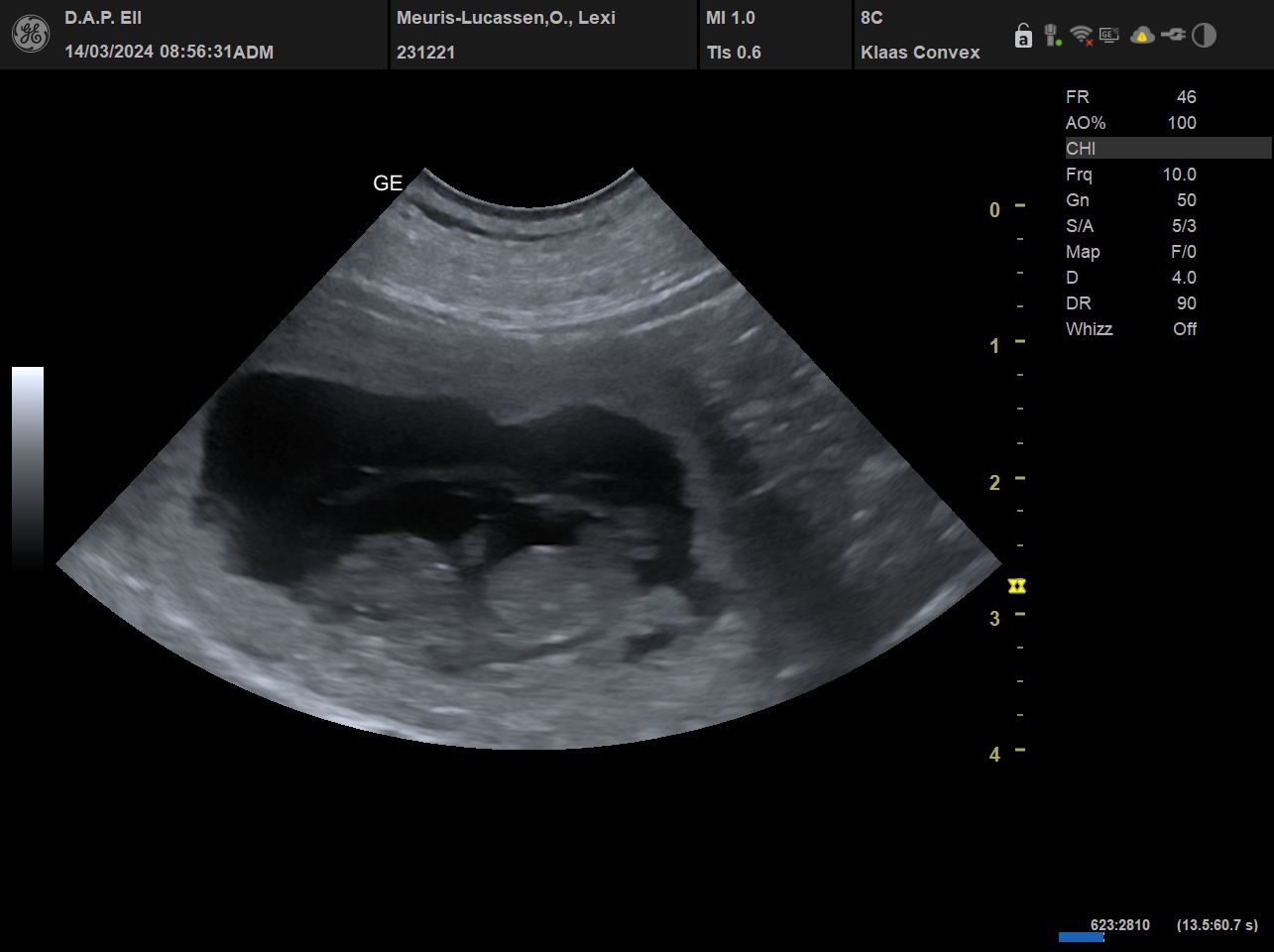This screenshot has height=952, width=1274.
Task: Click the GE logo in the title bar
Action: pyautogui.click(x=30, y=35)
